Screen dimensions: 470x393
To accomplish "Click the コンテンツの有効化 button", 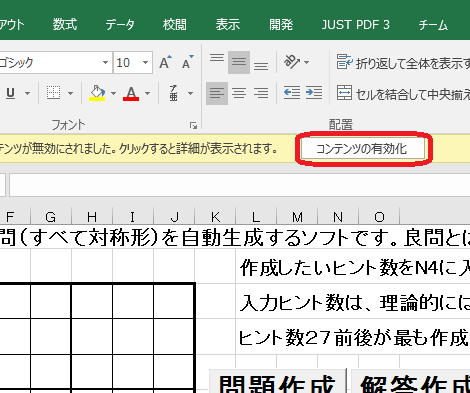I will click(x=362, y=149).
